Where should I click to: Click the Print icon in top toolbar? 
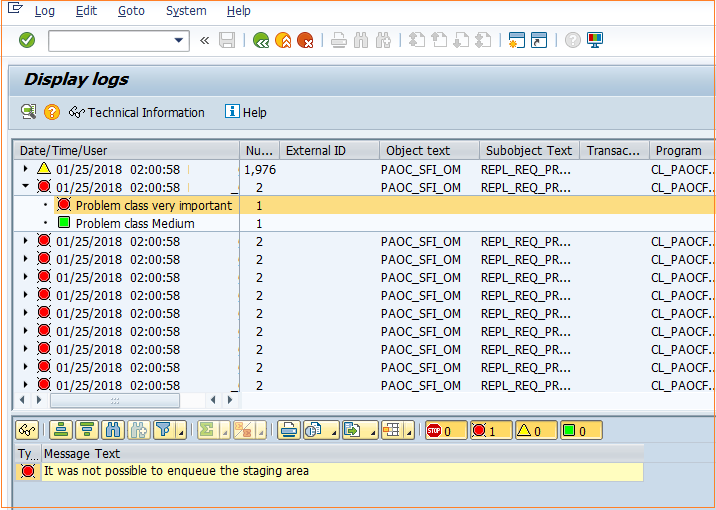tap(339, 41)
